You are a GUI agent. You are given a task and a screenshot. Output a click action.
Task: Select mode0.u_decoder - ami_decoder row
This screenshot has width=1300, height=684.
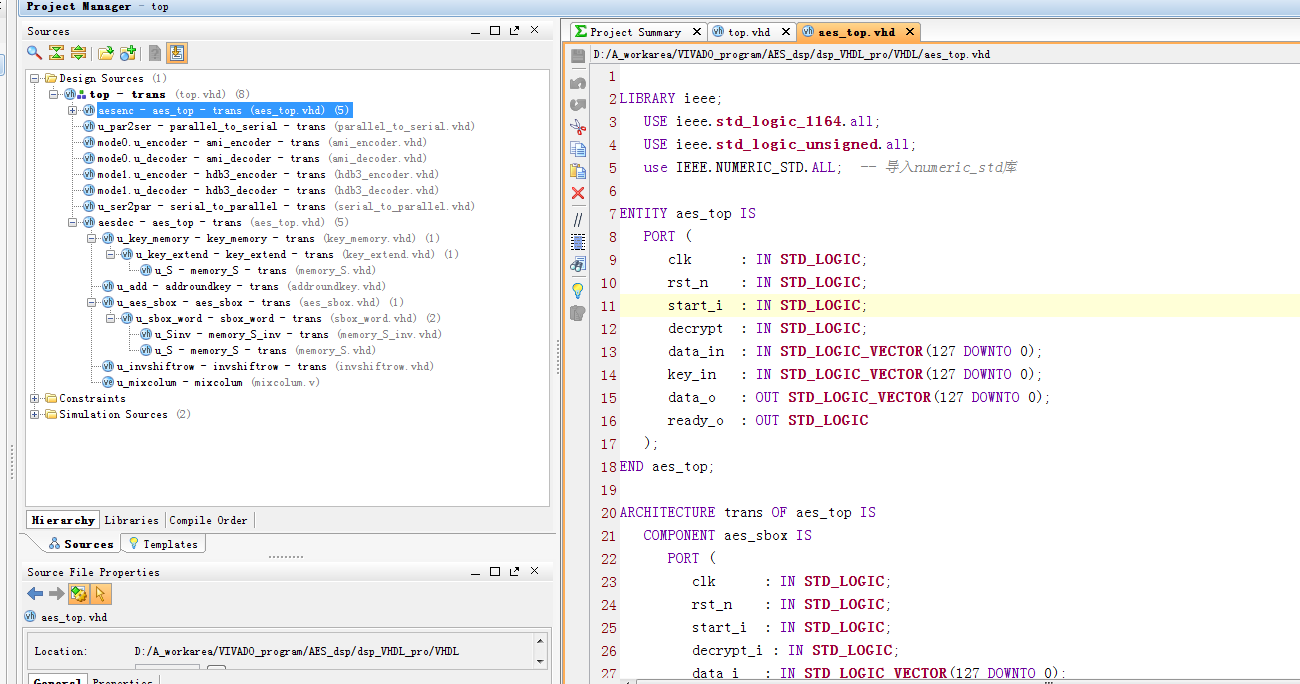(255, 158)
